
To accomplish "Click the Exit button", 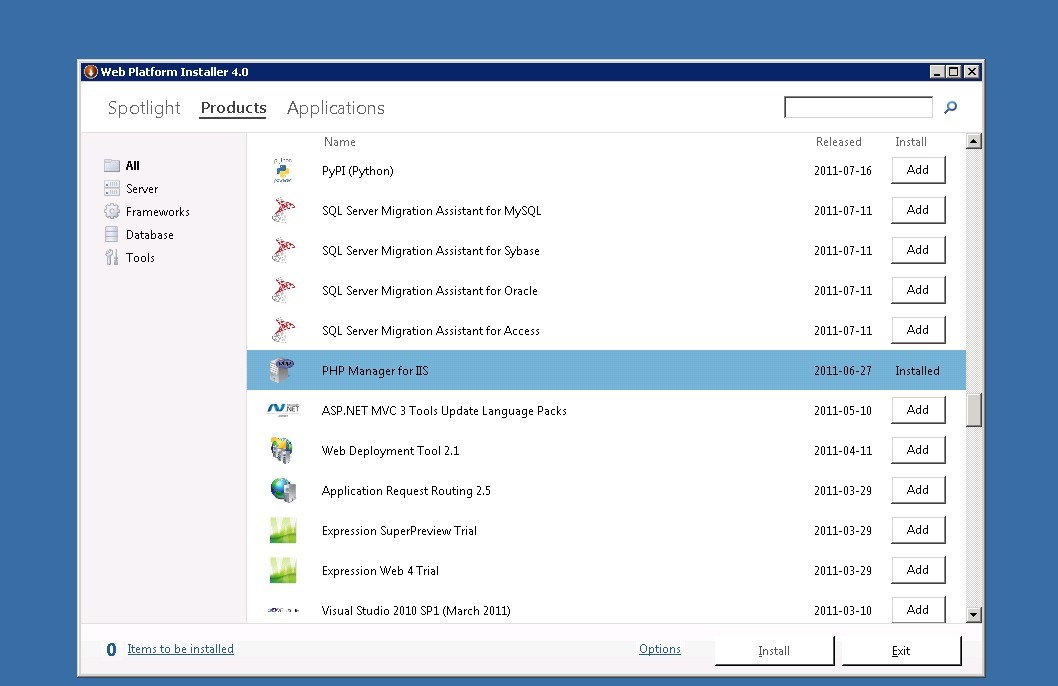I will pyautogui.click(x=901, y=650).
